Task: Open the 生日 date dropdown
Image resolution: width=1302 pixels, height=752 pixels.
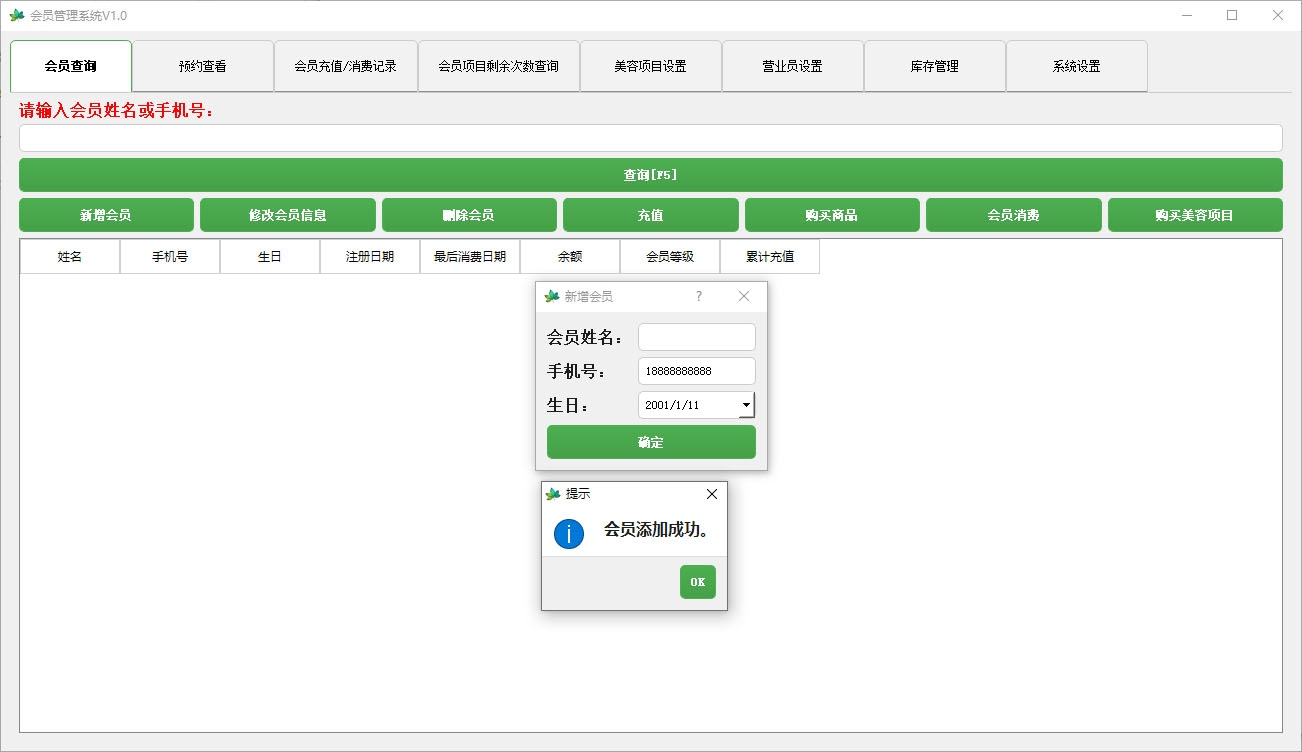Action: tap(746, 405)
